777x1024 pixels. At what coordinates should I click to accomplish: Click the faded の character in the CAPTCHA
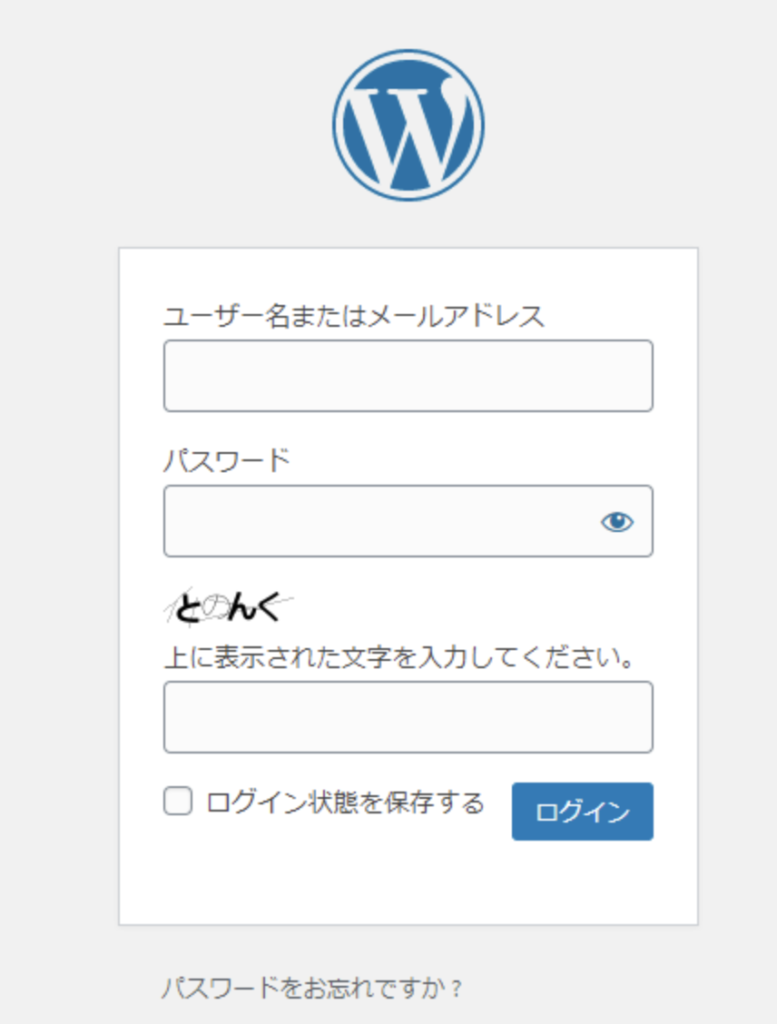214,609
